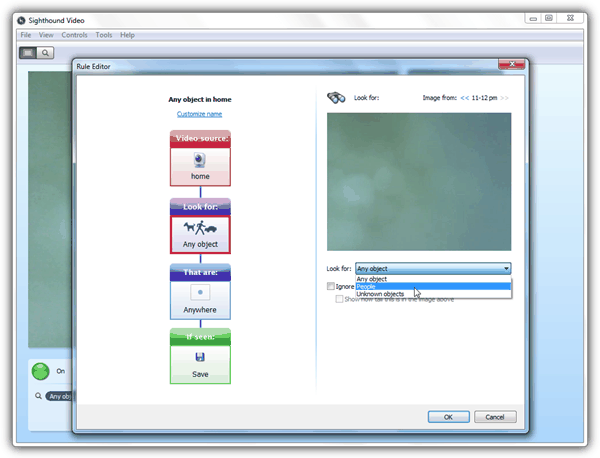
Task: Select the Anywhere region block
Action: pyautogui.click(x=200, y=300)
